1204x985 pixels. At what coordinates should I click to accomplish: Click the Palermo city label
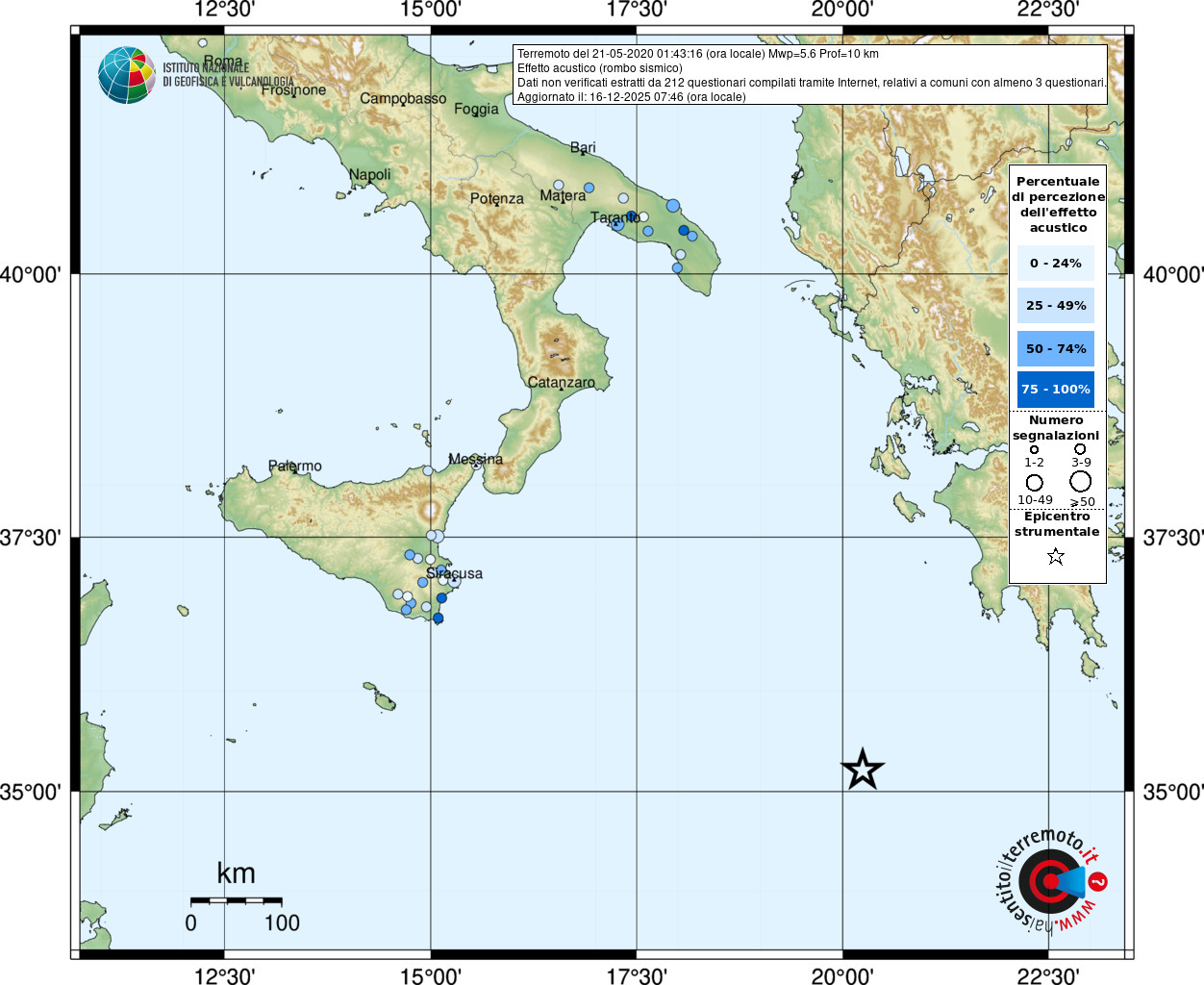pyautogui.click(x=295, y=466)
